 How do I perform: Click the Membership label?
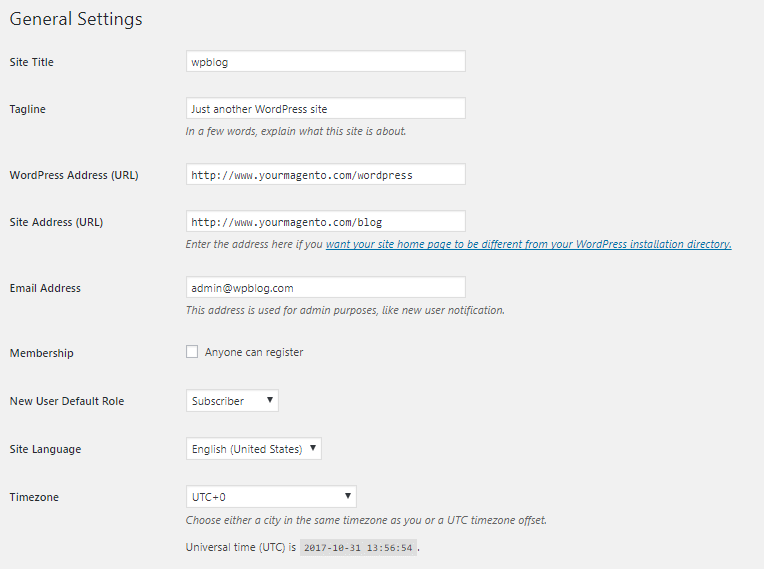[x=42, y=353]
